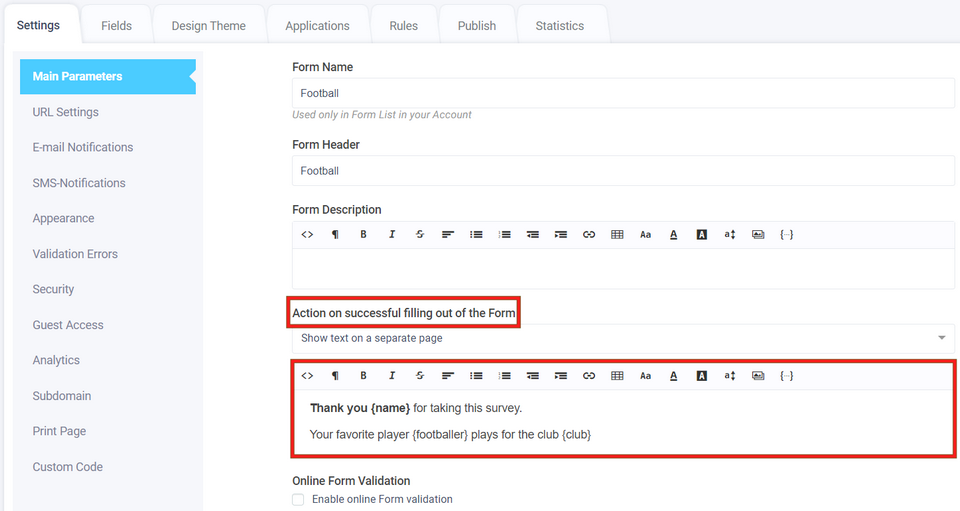
Task: Open paragraph format menu in Form Description toolbar
Action: pos(335,234)
